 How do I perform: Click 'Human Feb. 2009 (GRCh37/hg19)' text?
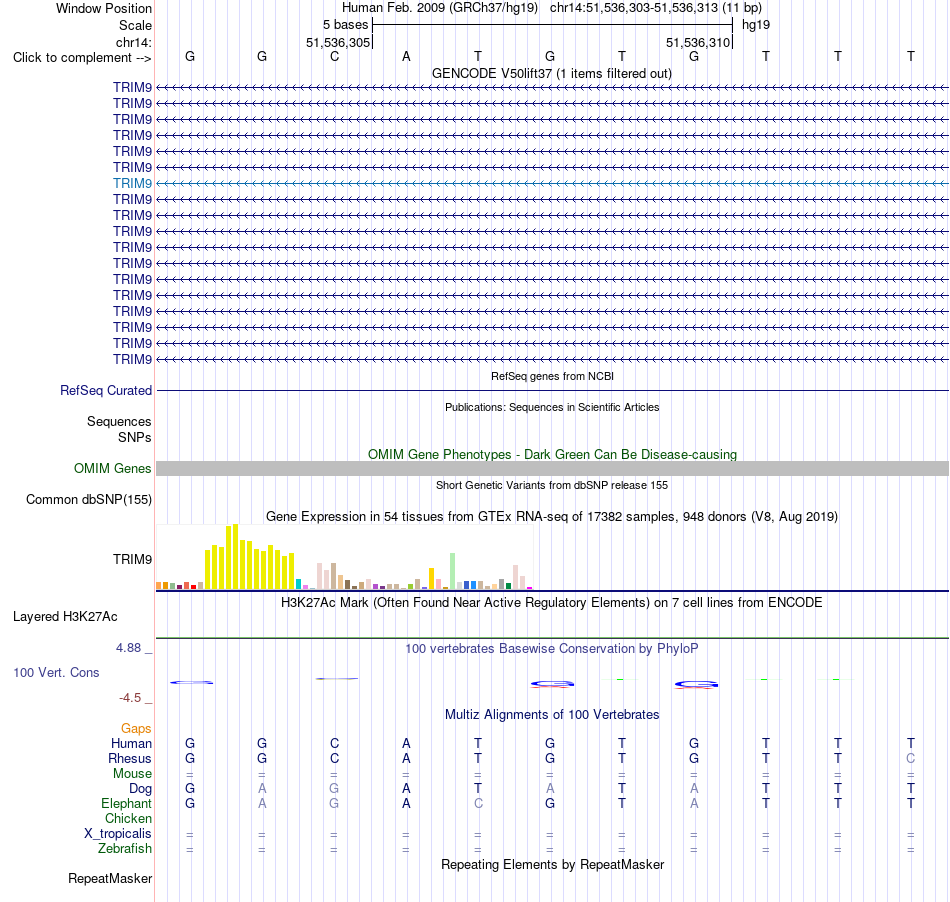440,8
